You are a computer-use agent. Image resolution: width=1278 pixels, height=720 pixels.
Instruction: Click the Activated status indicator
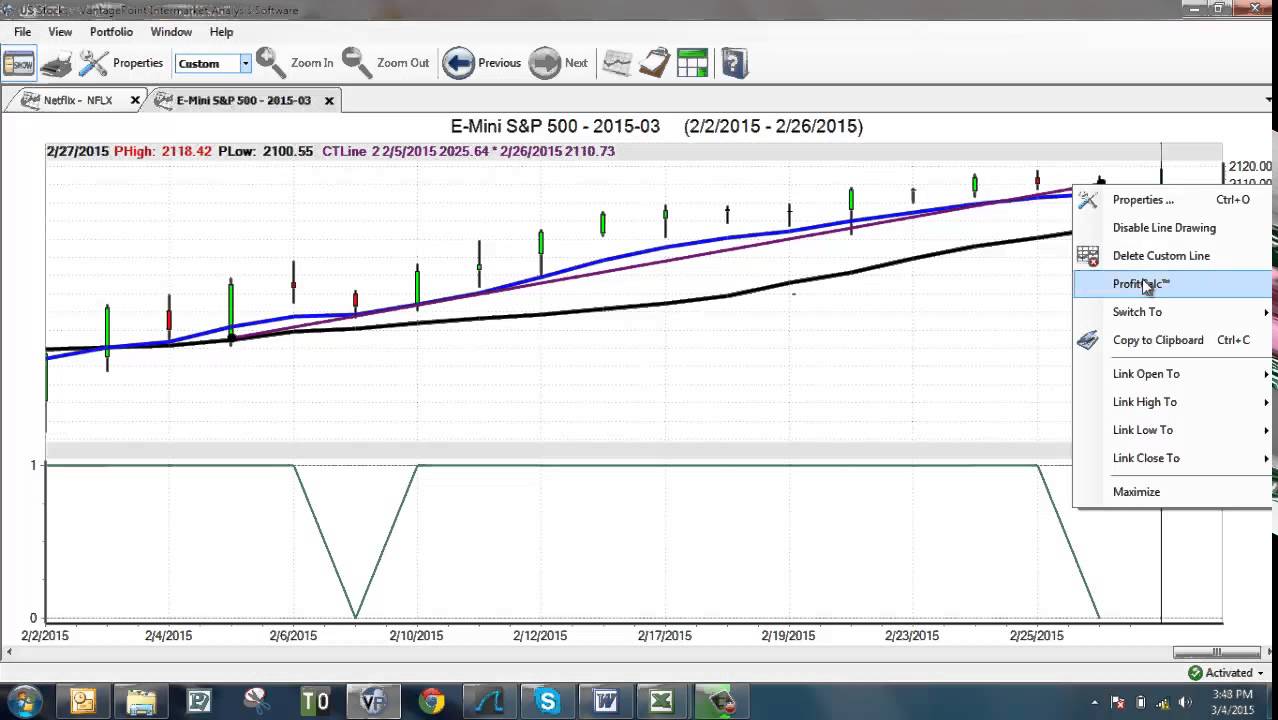click(x=1226, y=673)
